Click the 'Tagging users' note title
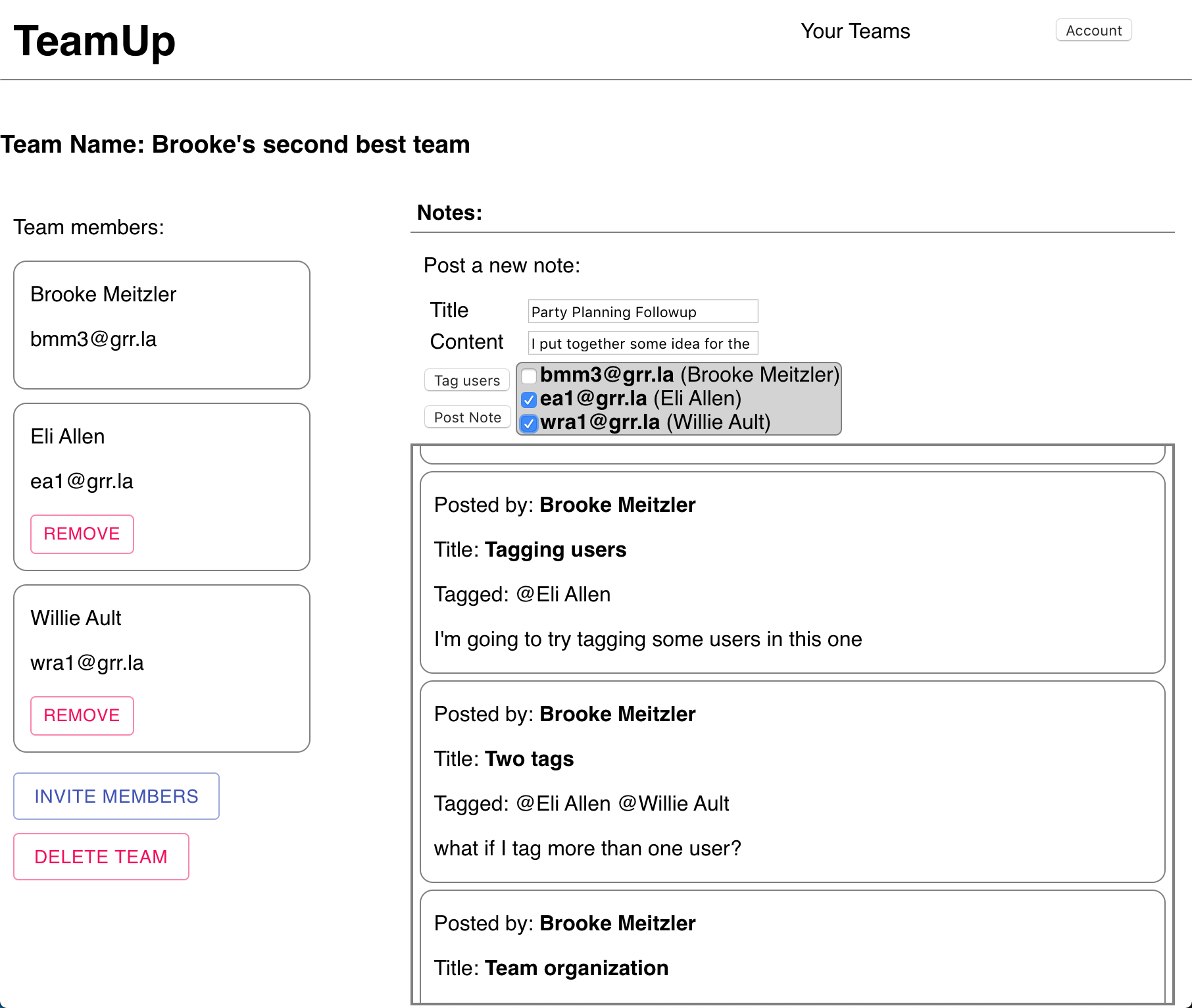This screenshot has height=1008, width=1192. pos(555,549)
